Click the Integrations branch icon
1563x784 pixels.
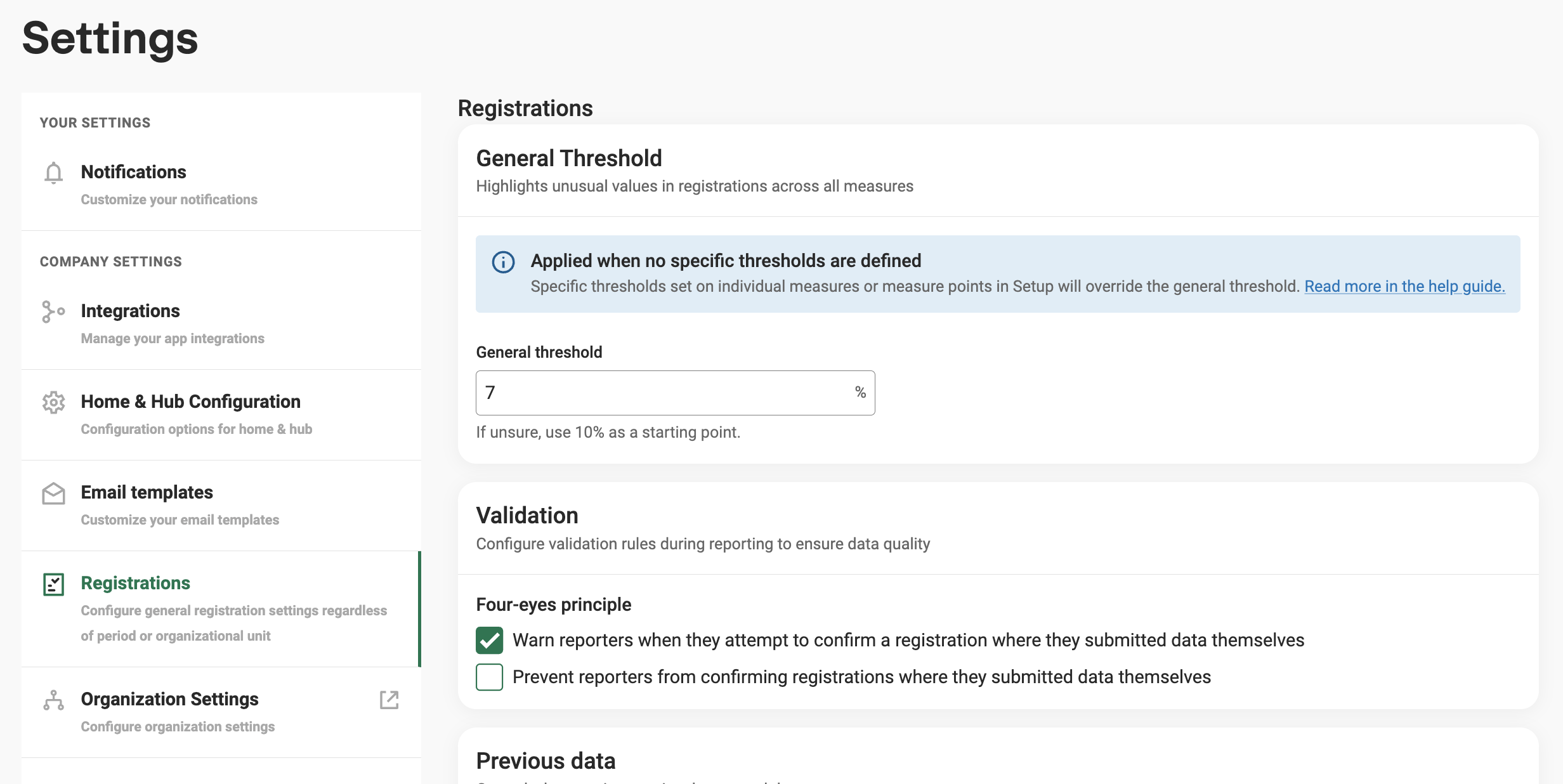pos(53,311)
